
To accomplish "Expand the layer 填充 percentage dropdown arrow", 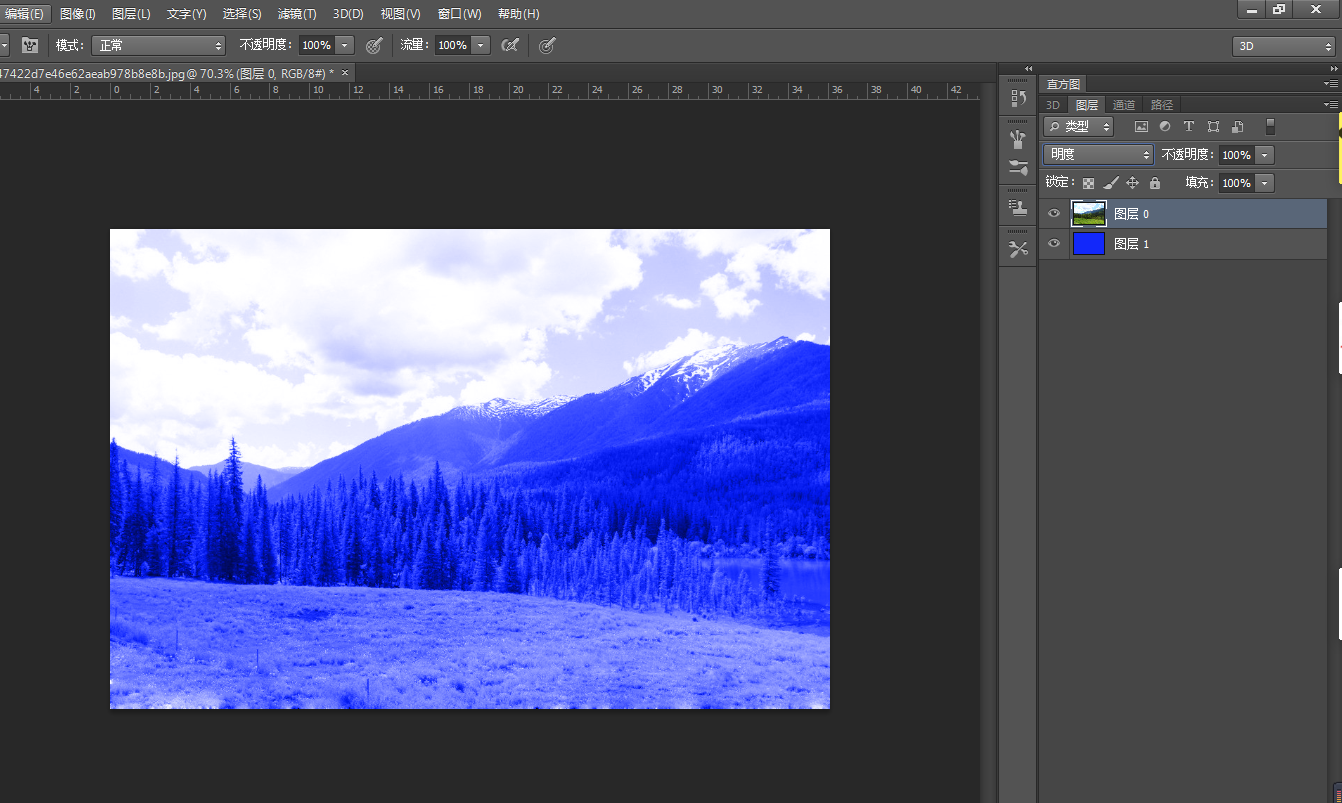I will (x=1265, y=183).
